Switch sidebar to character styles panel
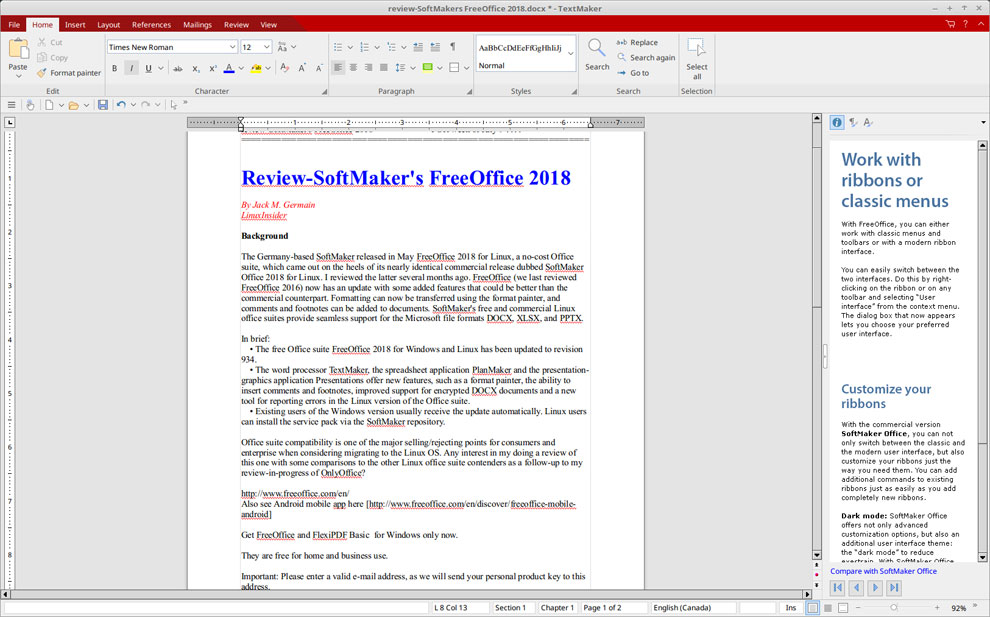990x617 pixels. 869,123
